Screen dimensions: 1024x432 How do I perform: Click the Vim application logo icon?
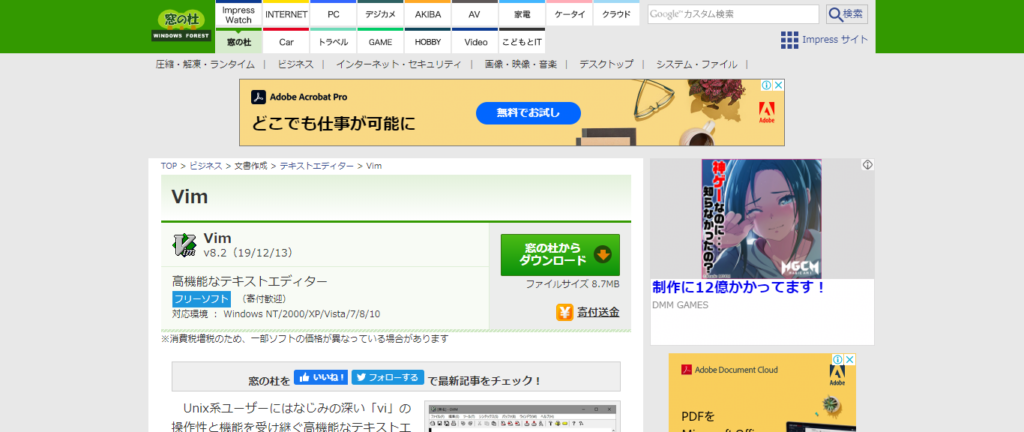[x=184, y=245]
